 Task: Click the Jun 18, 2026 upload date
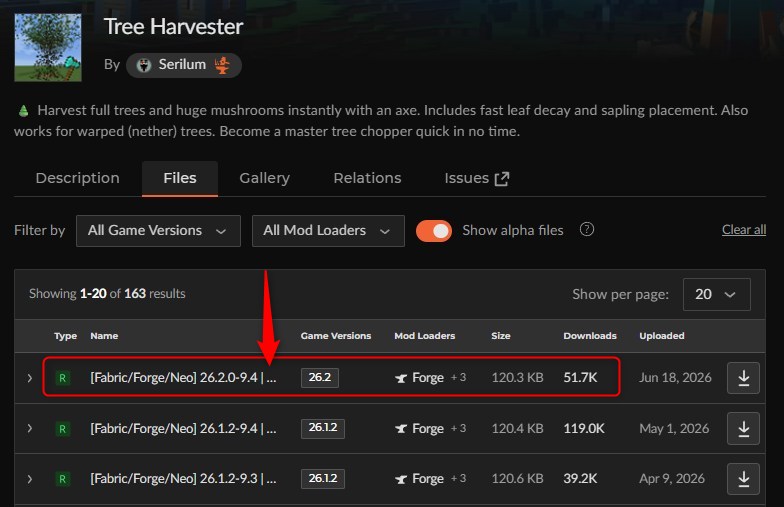pos(675,378)
